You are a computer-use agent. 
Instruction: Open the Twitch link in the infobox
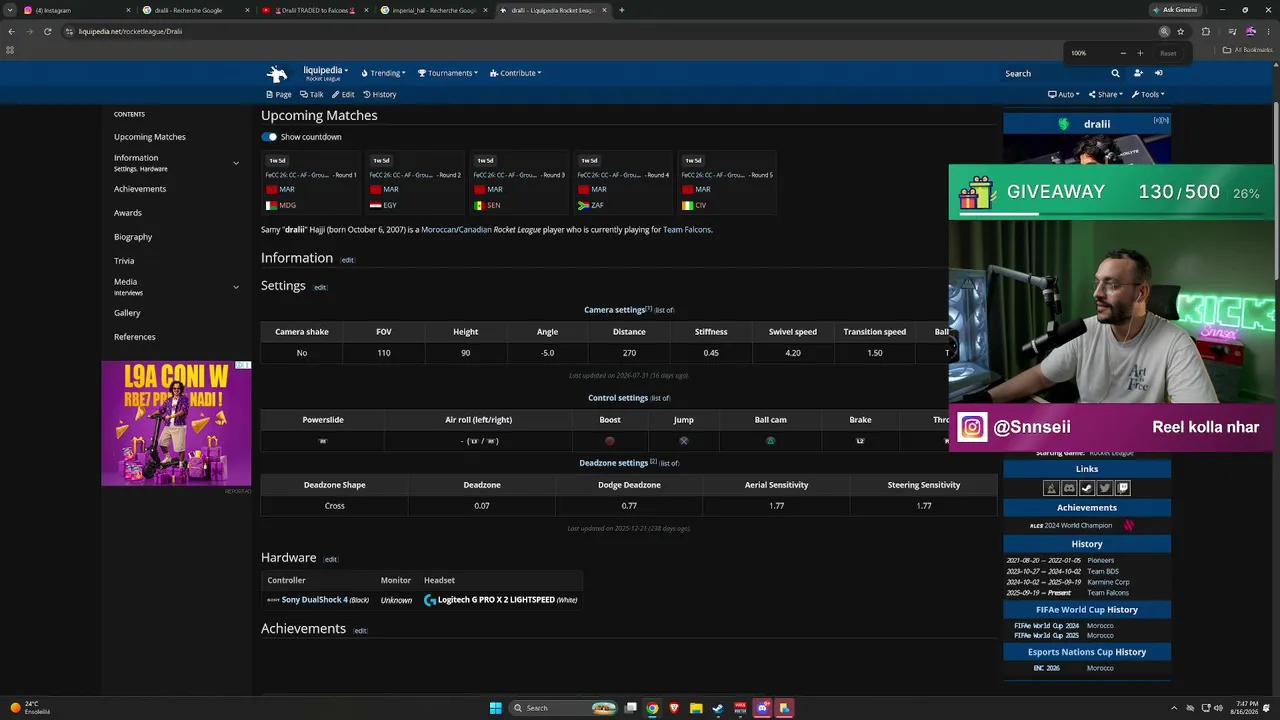click(x=1123, y=488)
